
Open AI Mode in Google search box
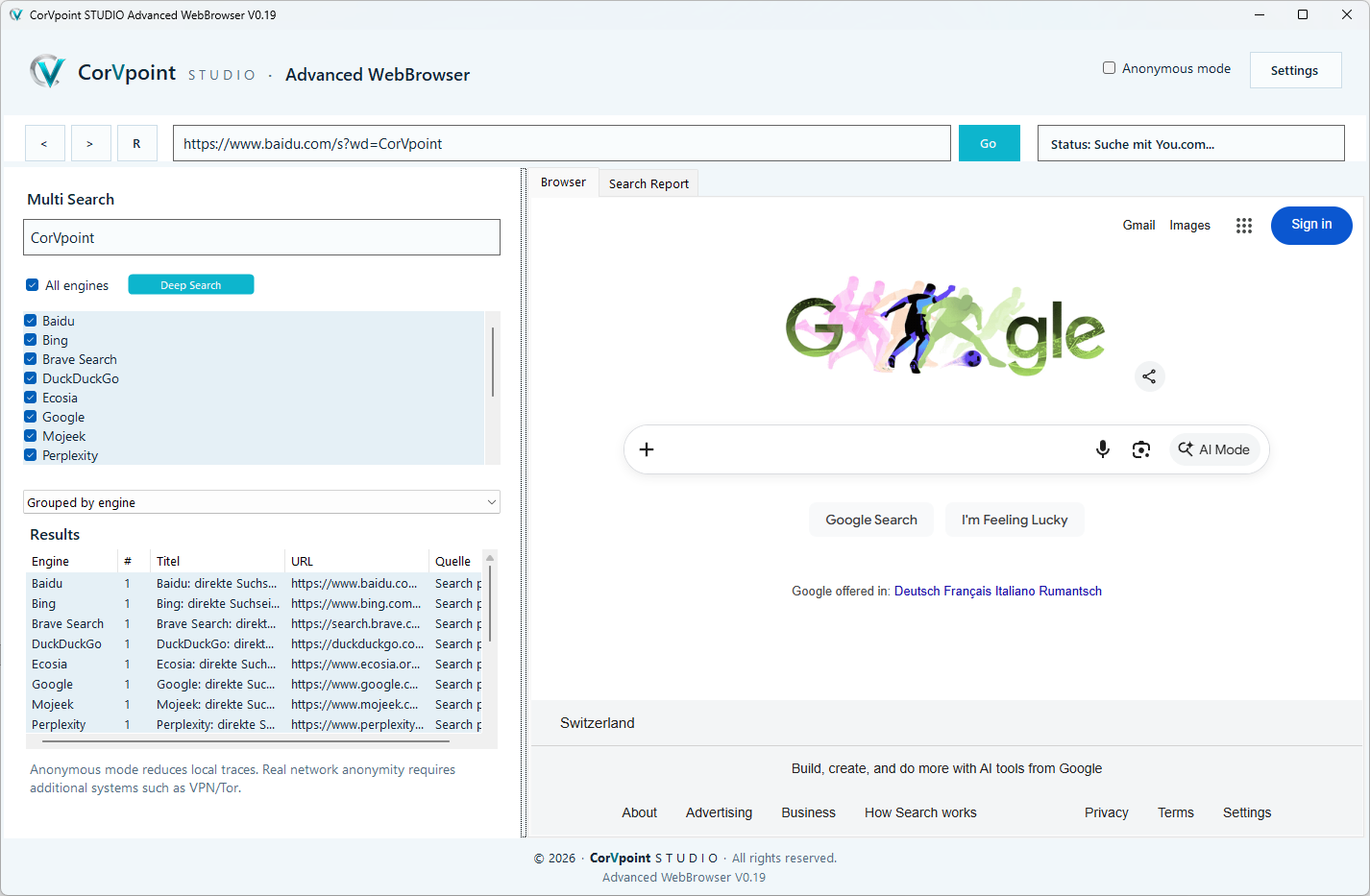pyautogui.click(x=1214, y=449)
